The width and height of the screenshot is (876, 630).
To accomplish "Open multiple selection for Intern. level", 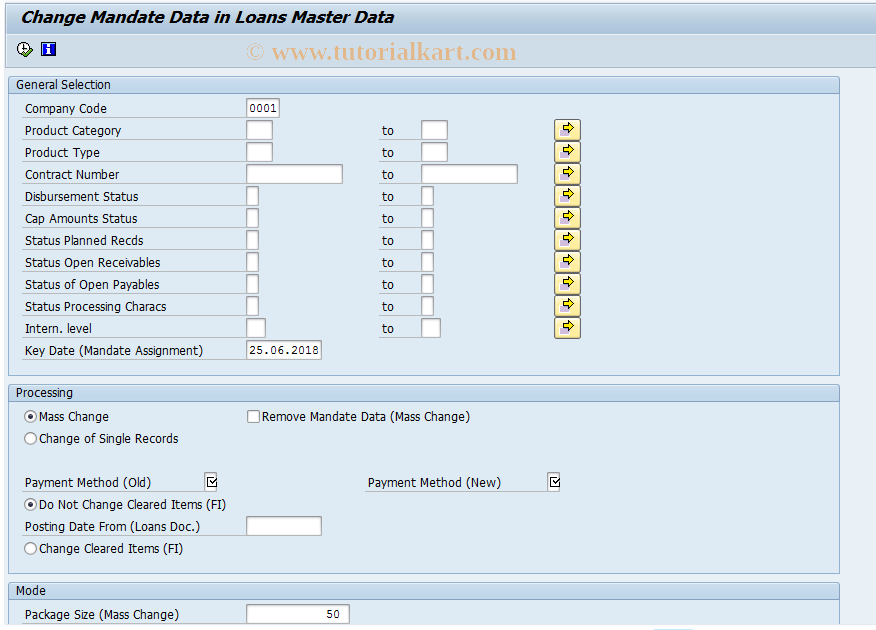I will pyautogui.click(x=567, y=327).
